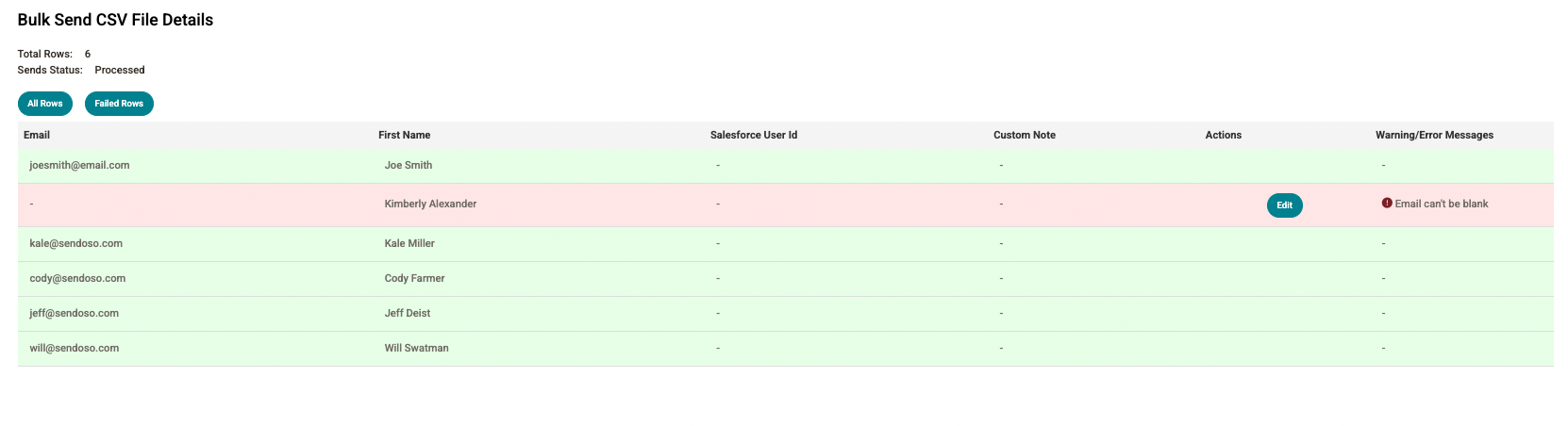Click the Kimberly Alexander name cell
1568x426 pixels.
coord(430,204)
